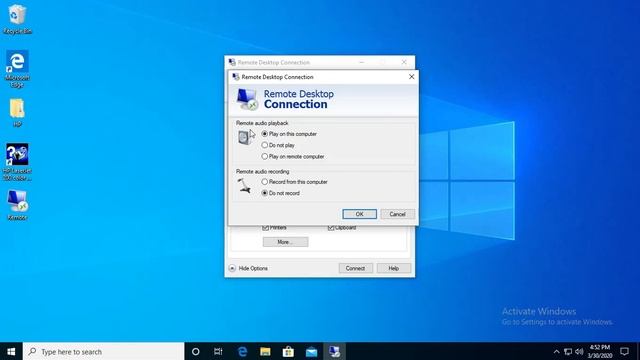Open Task View from the taskbar
The image size is (640, 360).
(218, 351)
